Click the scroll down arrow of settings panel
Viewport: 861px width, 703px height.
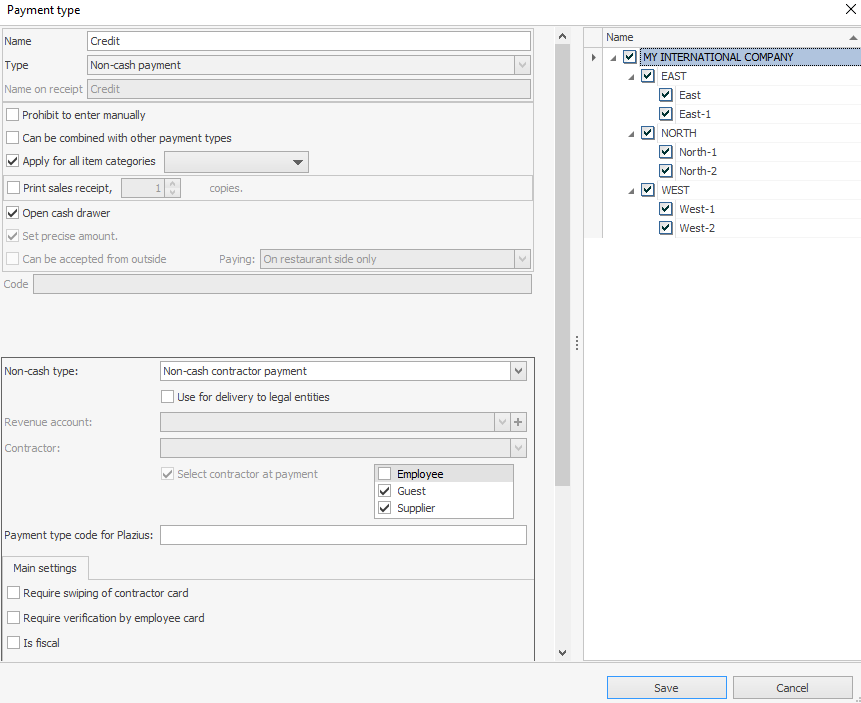(561, 652)
